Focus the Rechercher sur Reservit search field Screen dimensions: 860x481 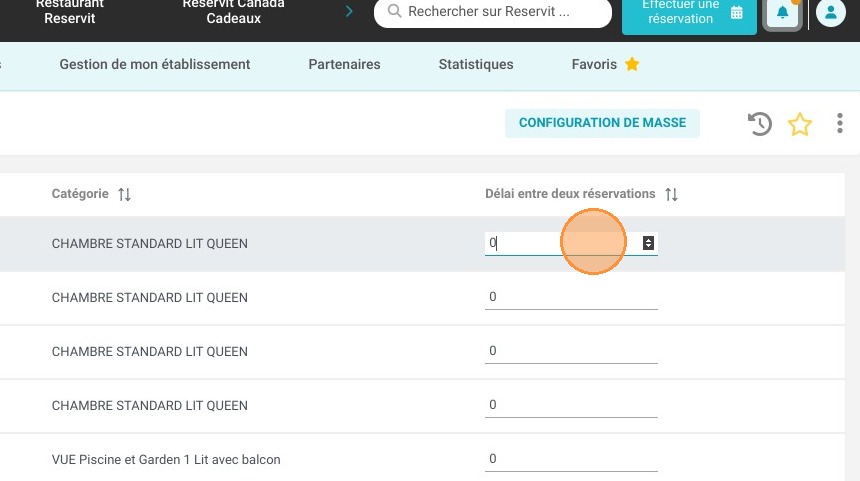[493, 12]
